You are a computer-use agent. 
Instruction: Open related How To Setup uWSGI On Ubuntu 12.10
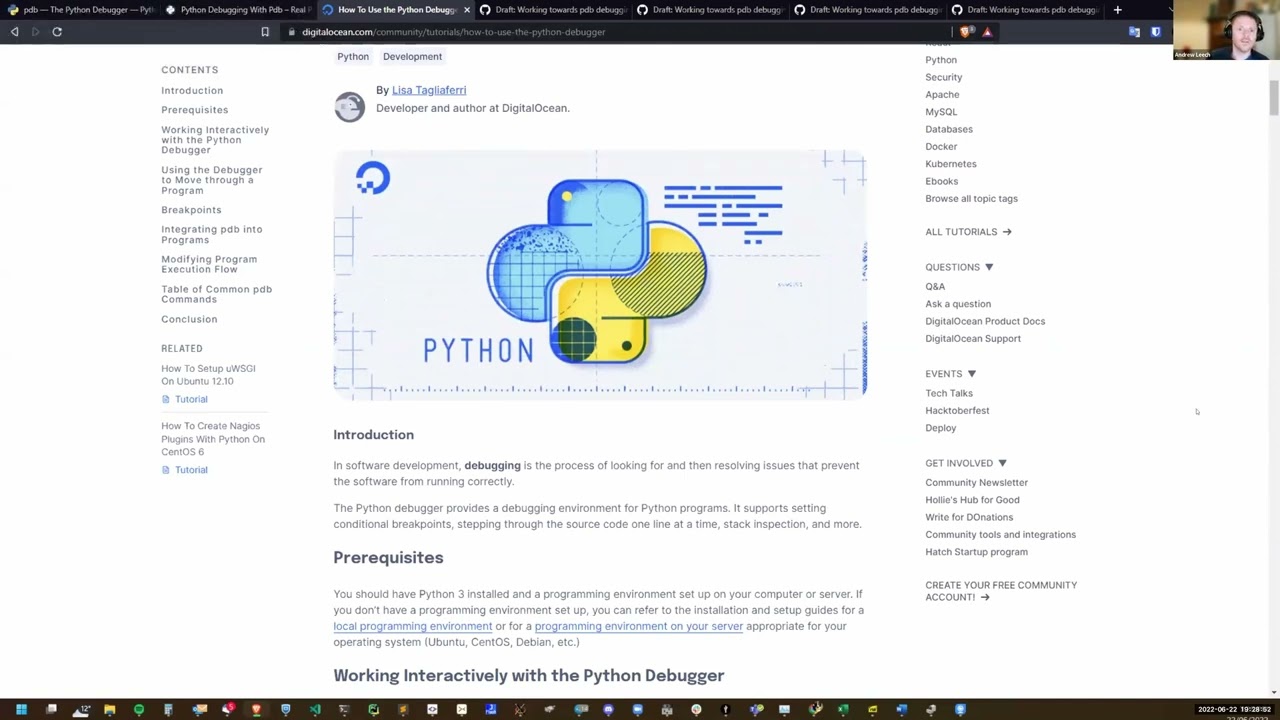coord(208,374)
